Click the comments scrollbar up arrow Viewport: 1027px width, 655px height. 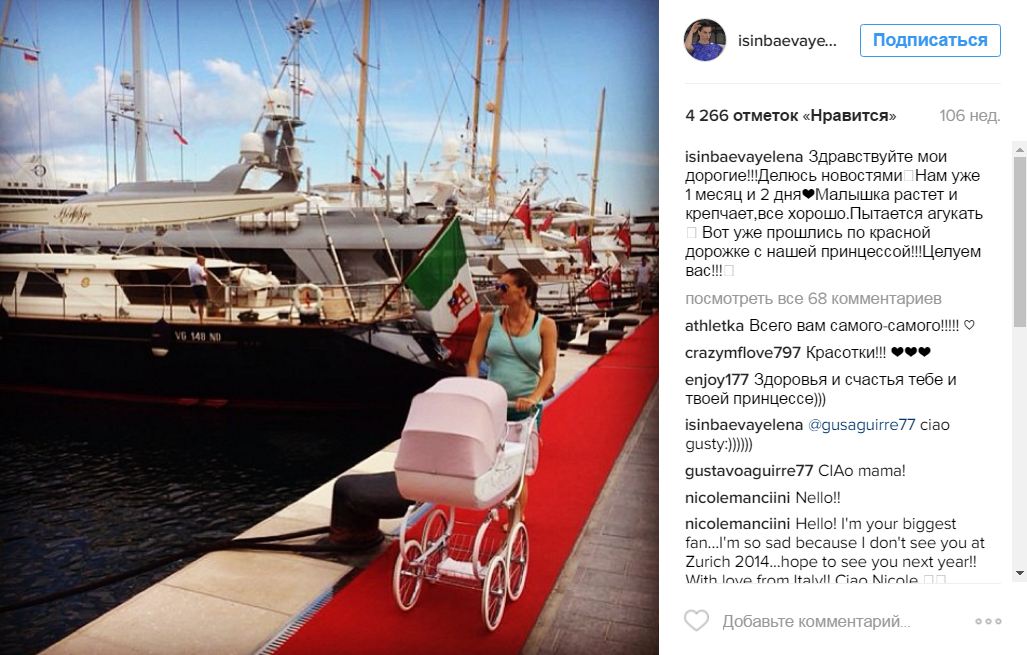click(1020, 149)
